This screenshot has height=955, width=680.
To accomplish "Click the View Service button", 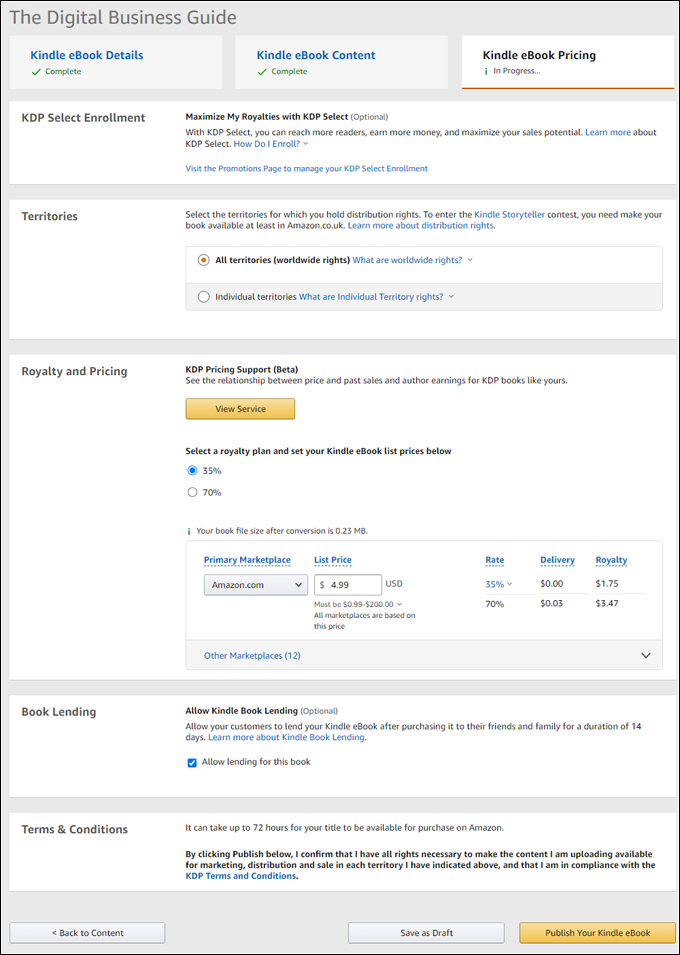I will (x=240, y=409).
